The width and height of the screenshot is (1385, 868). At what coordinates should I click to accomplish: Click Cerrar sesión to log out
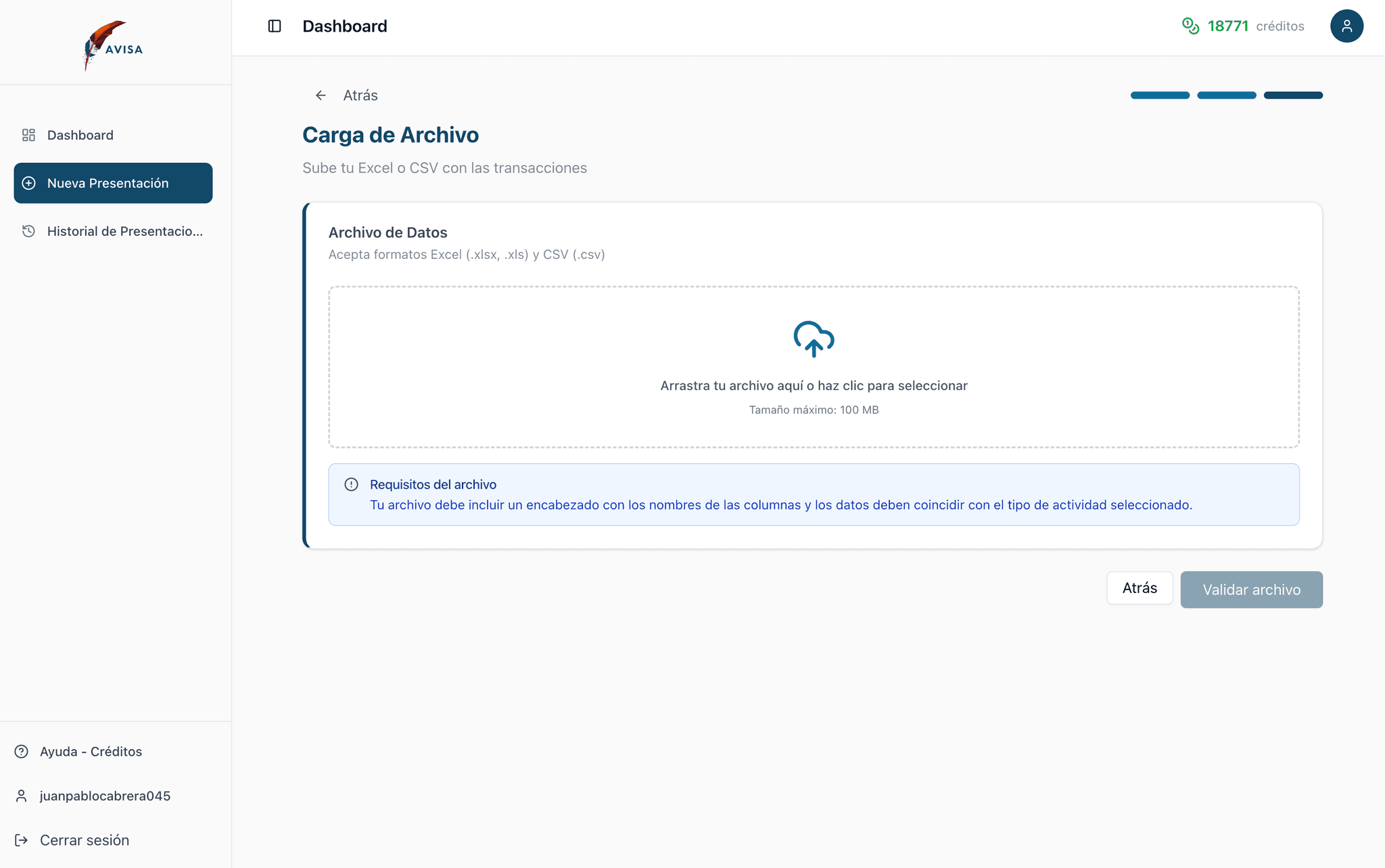click(x=85, y=840)
